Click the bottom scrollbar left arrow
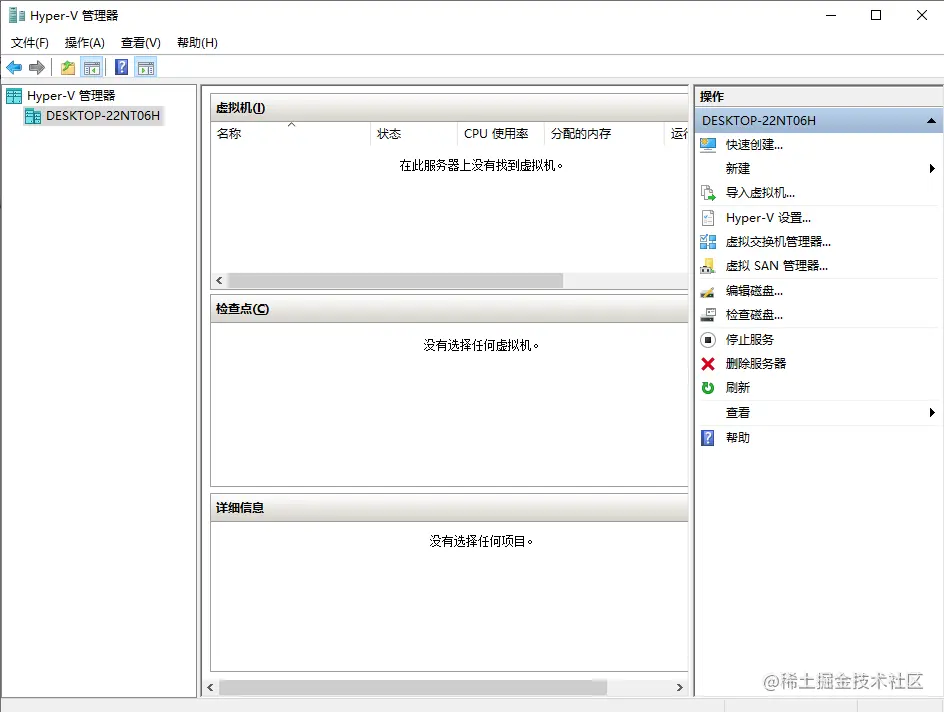The image size is (944, 712). tap(210, 687)
